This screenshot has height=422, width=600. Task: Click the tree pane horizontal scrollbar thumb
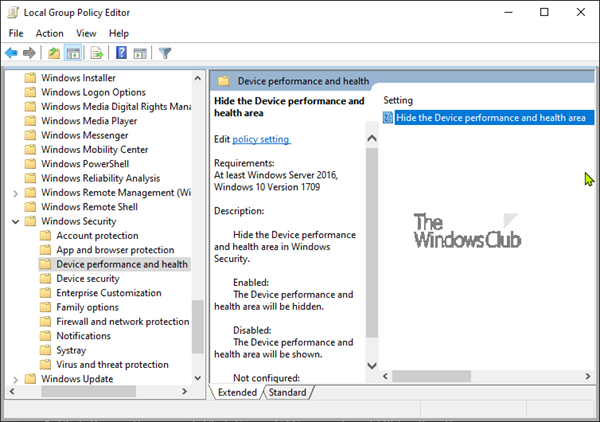[88, 391]
